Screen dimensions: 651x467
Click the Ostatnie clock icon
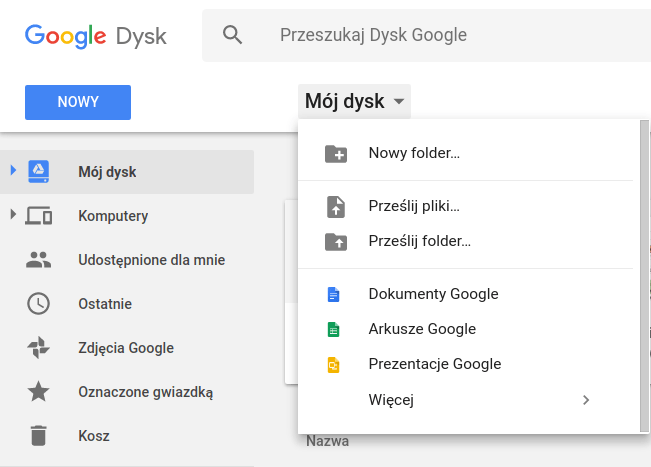39,303
